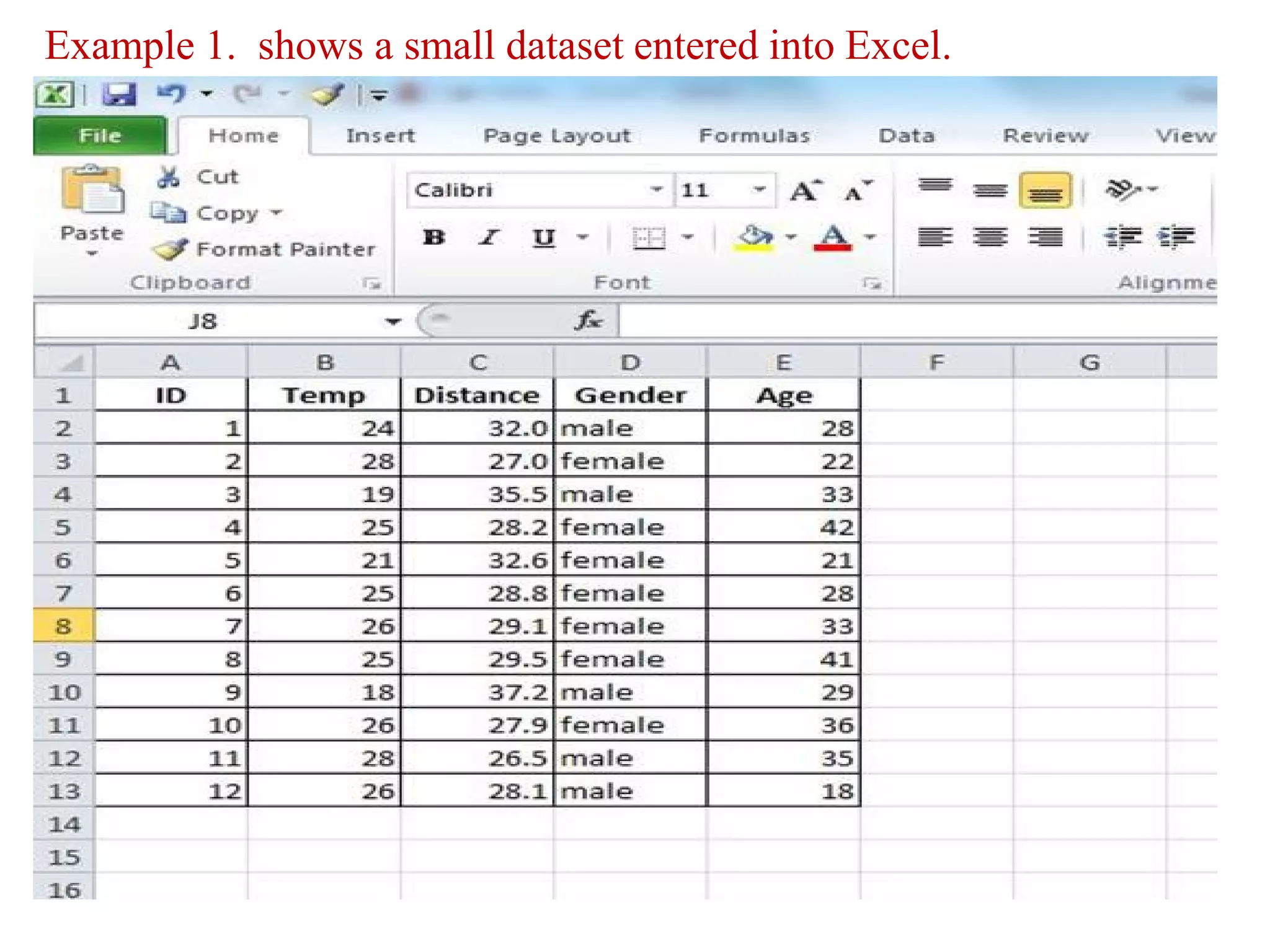
Task: Undo the last action
Action: 171,94
